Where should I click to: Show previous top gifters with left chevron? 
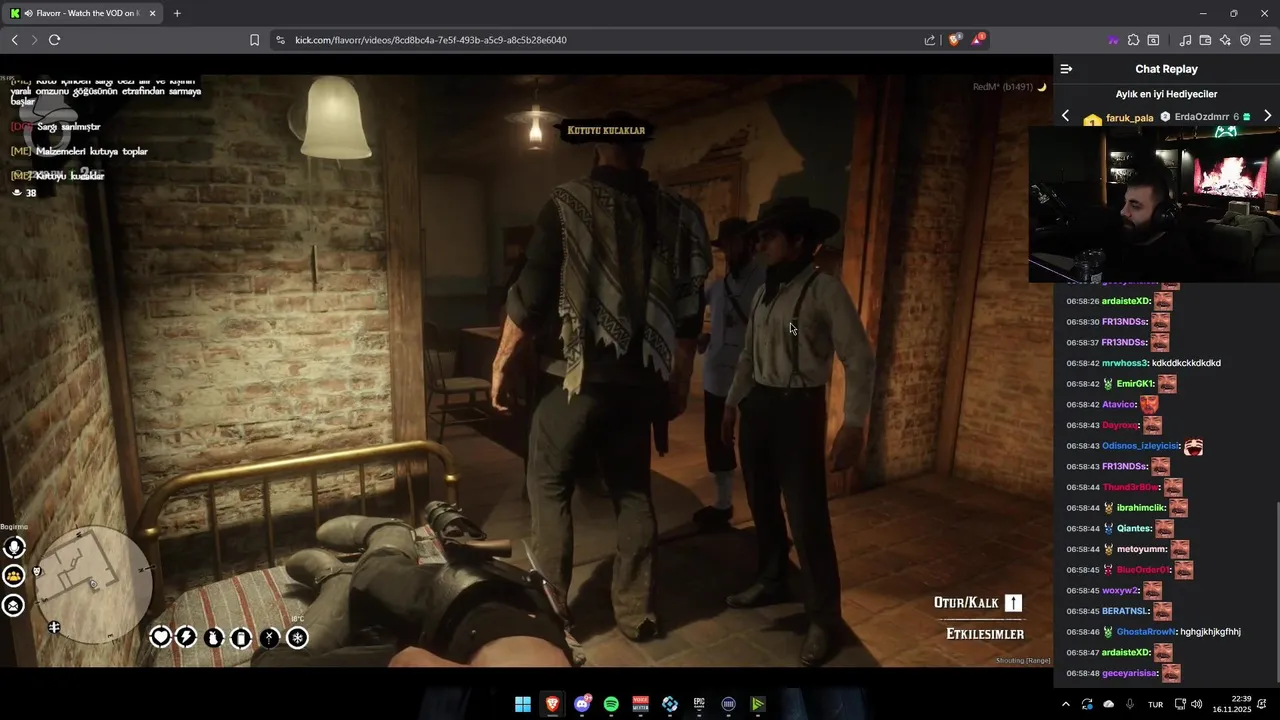pos(1065,116)
